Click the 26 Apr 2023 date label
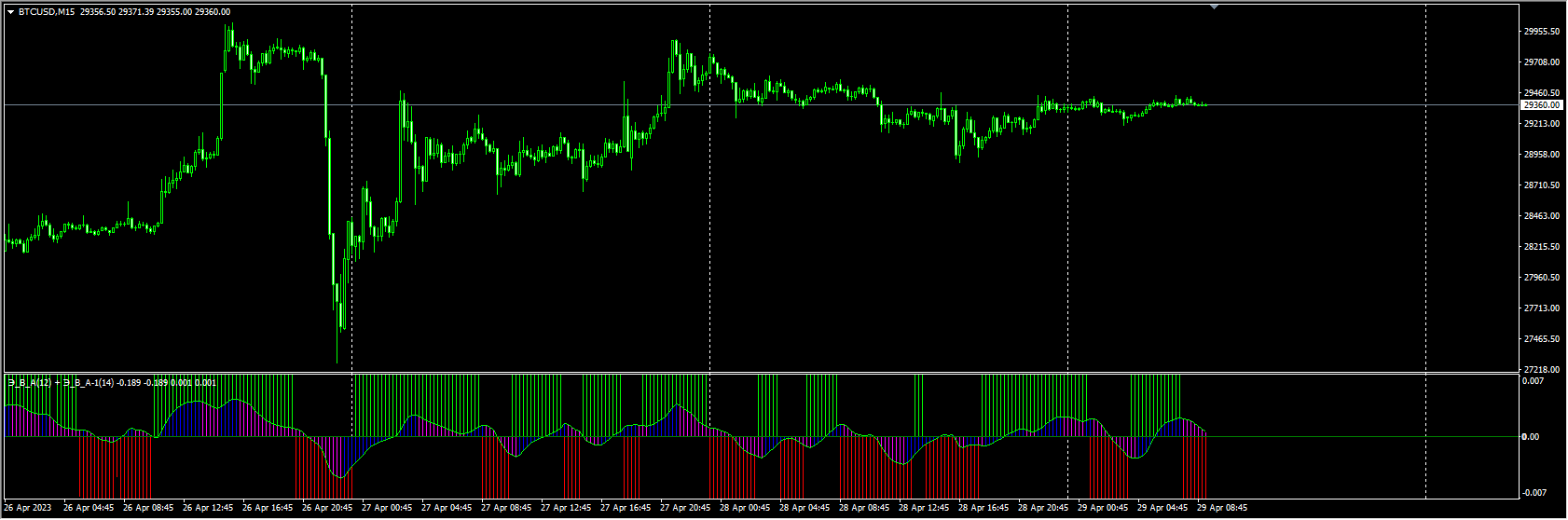Image resolution: width=1568 pixels, height=520 pixels. point(28,509)
